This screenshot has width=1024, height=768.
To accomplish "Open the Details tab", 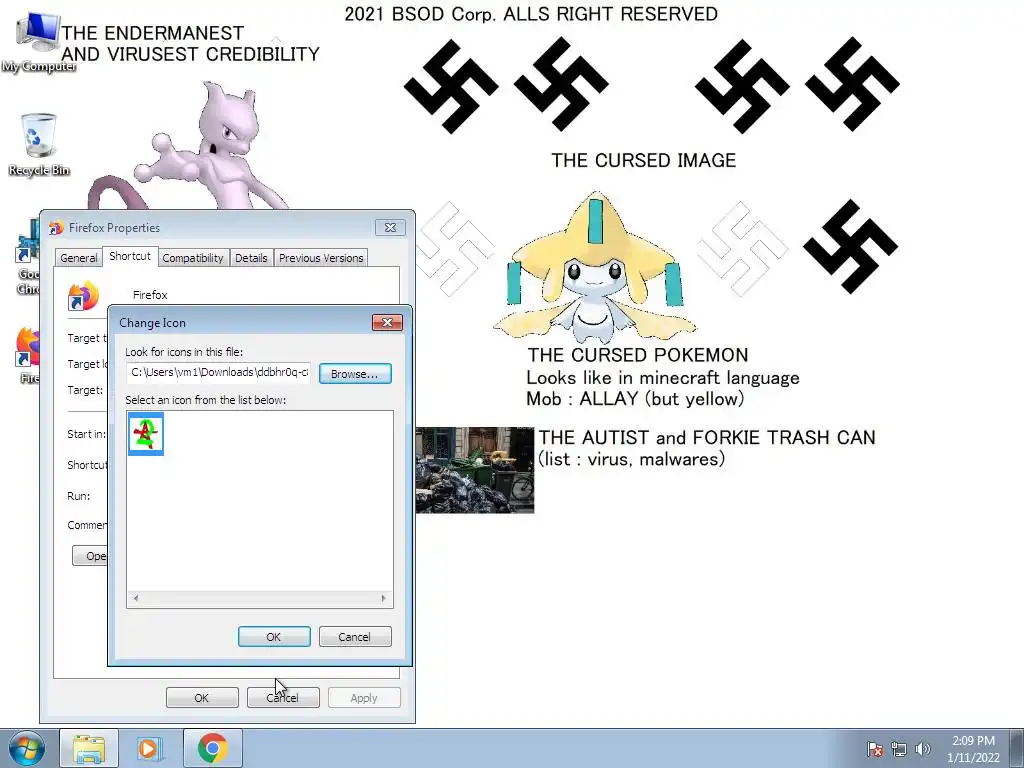I will click(251, 258).
